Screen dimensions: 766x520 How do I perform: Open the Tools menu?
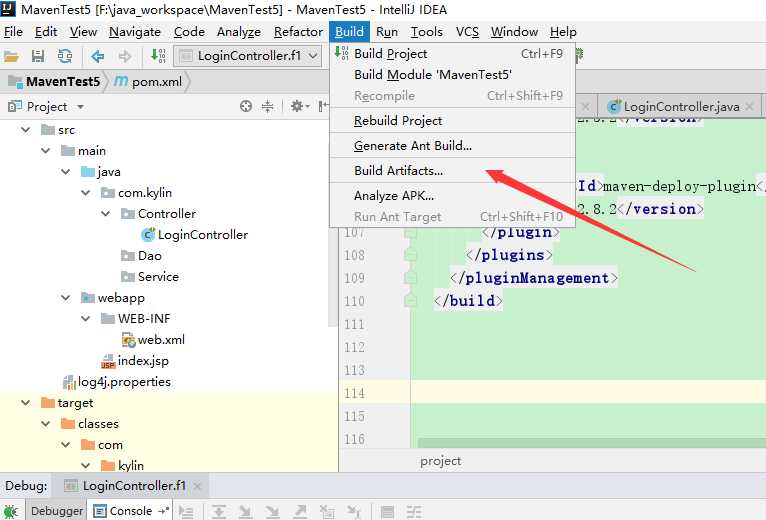point(426,32)
